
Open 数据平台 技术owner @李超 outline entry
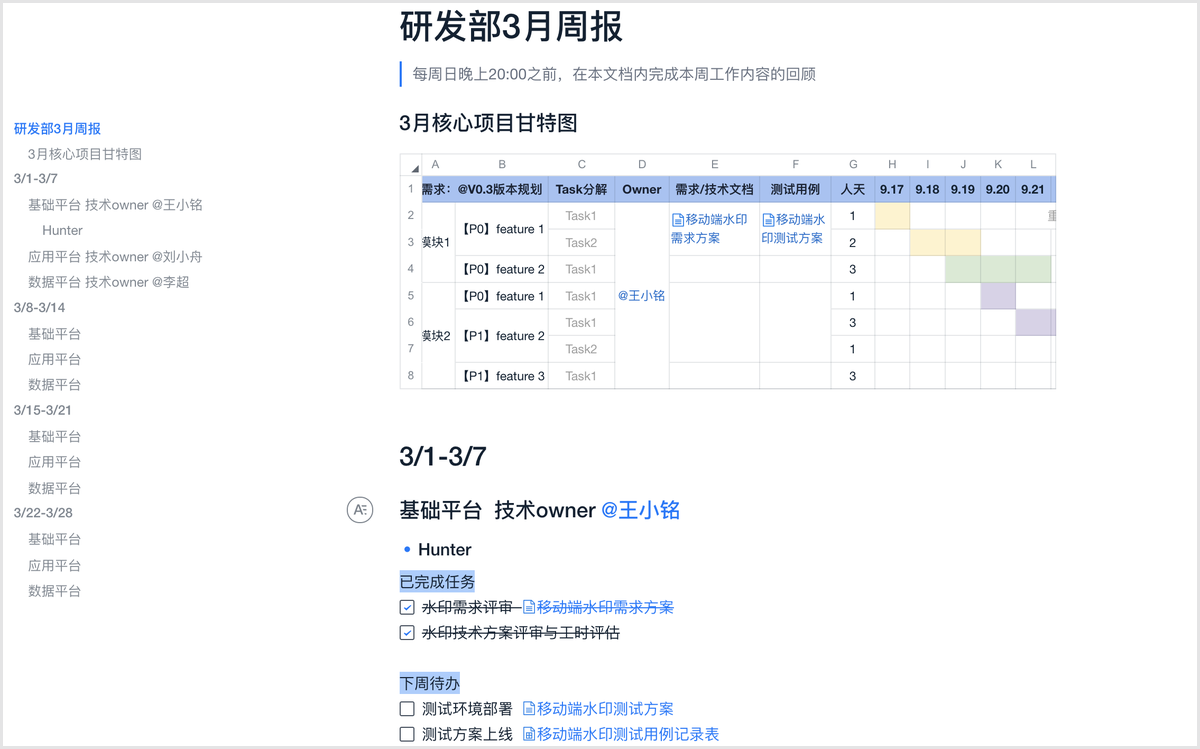[x=108, y=282]
